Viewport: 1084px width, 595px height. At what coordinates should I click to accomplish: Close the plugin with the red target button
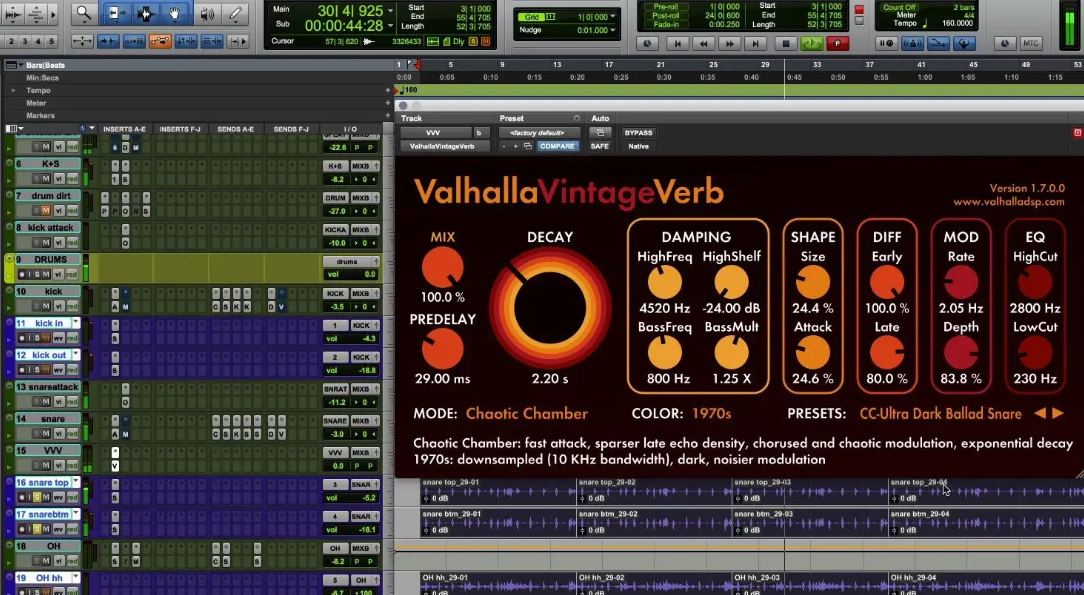click(1077, 133)
